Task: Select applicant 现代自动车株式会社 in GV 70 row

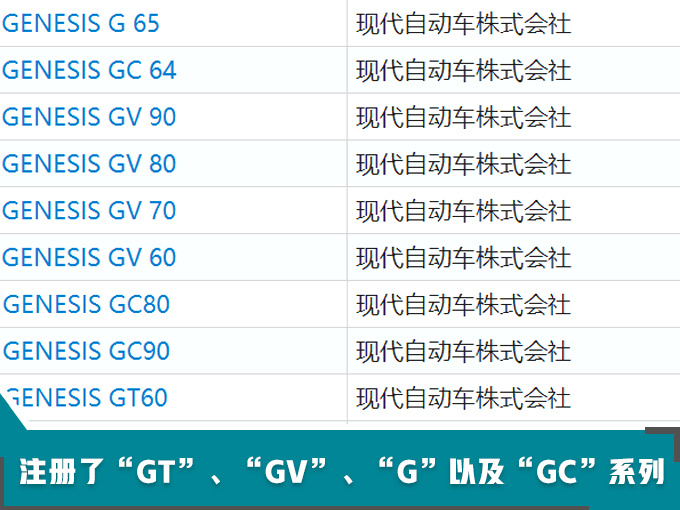Action: coord(463,211)
